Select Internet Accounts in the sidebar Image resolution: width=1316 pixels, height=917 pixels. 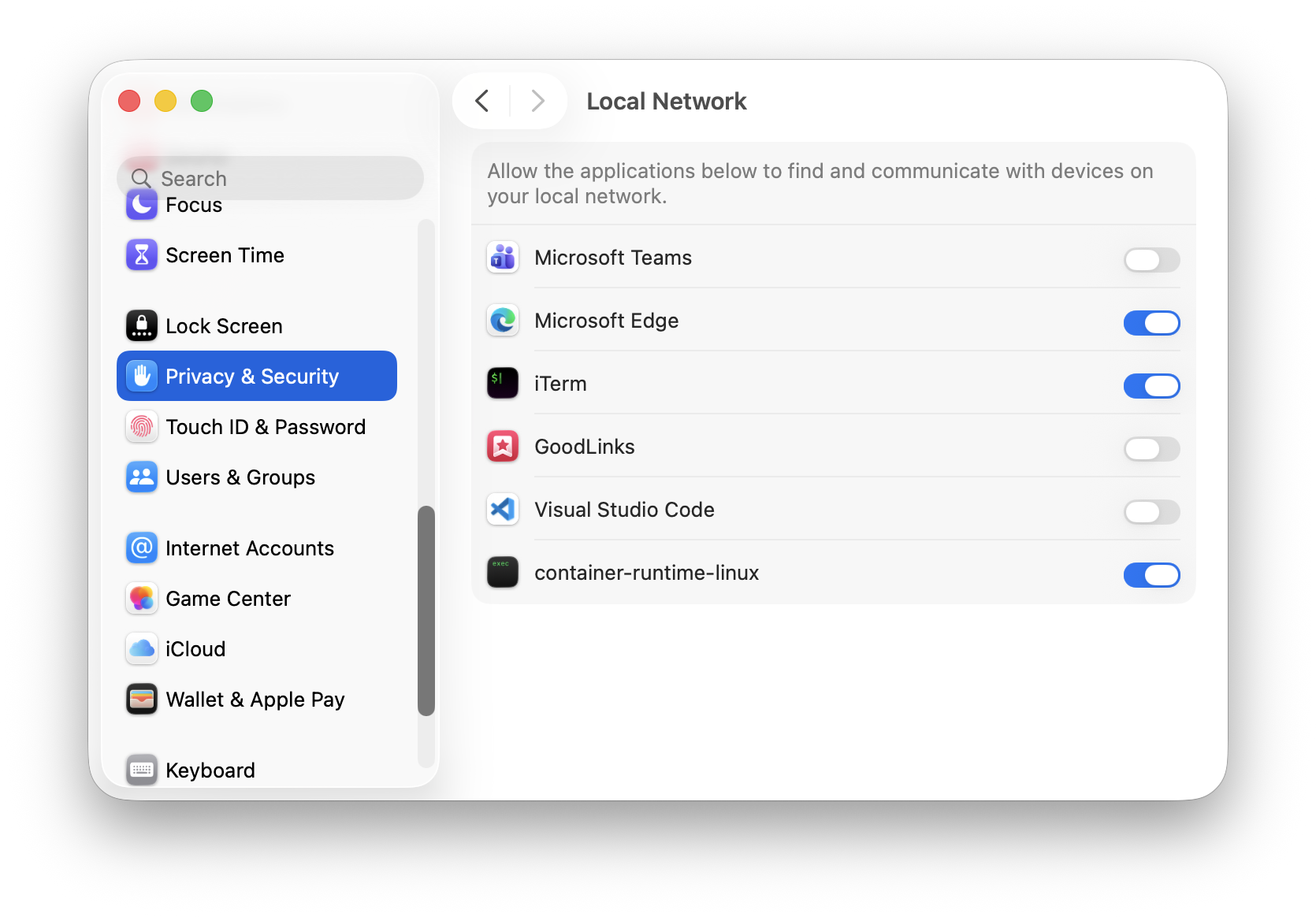(x=249, y=548)
